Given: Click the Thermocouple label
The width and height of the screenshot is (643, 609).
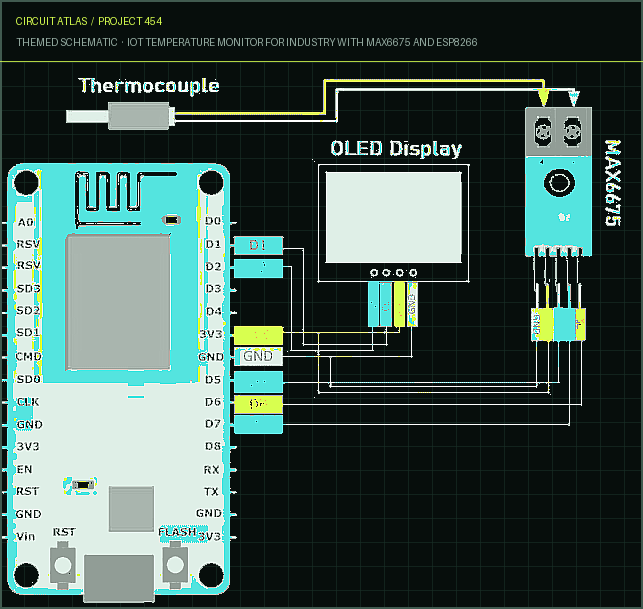Looking at the screenshot, I should click(149, 86).
